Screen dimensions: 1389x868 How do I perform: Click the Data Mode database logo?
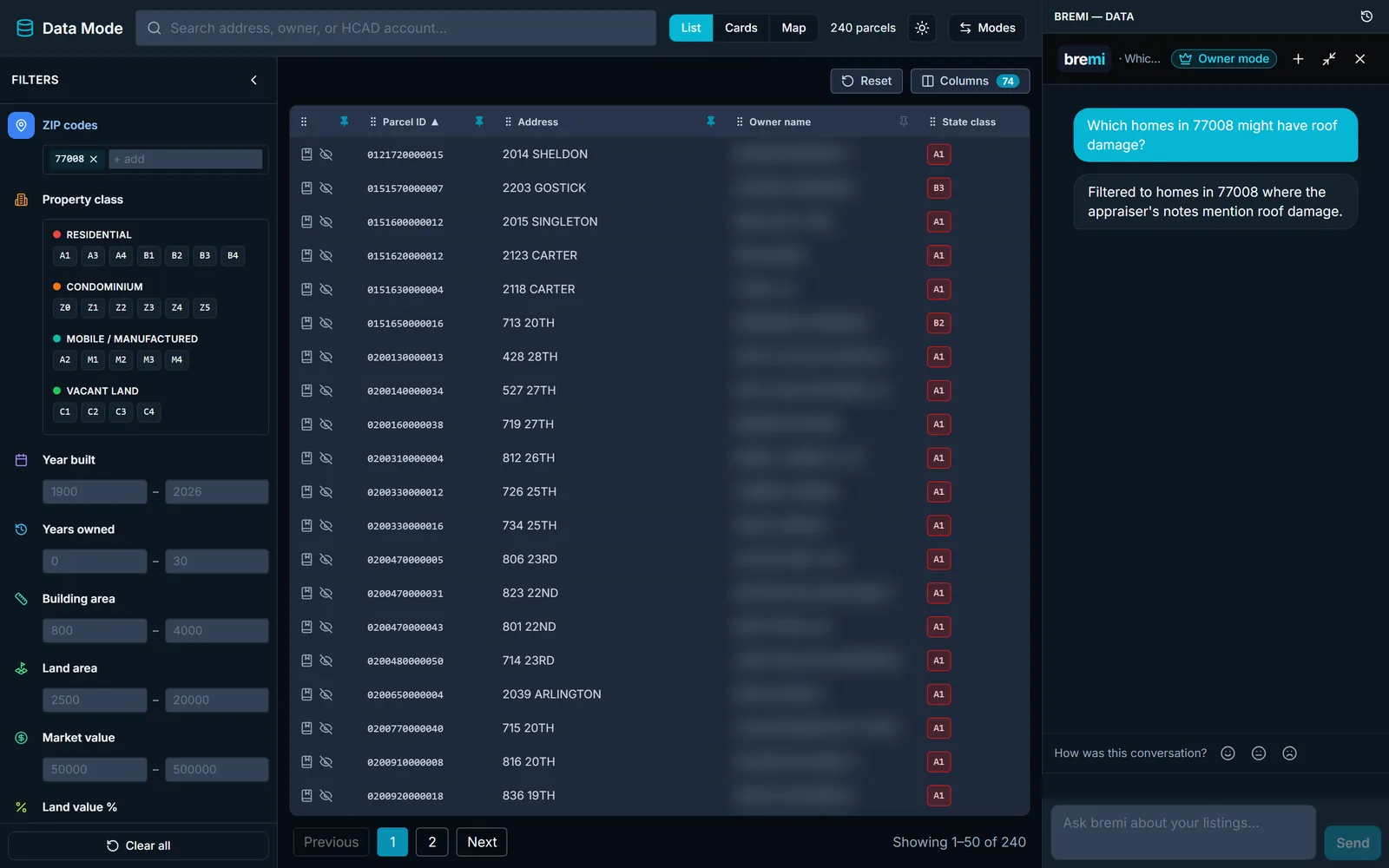(25, 28)
